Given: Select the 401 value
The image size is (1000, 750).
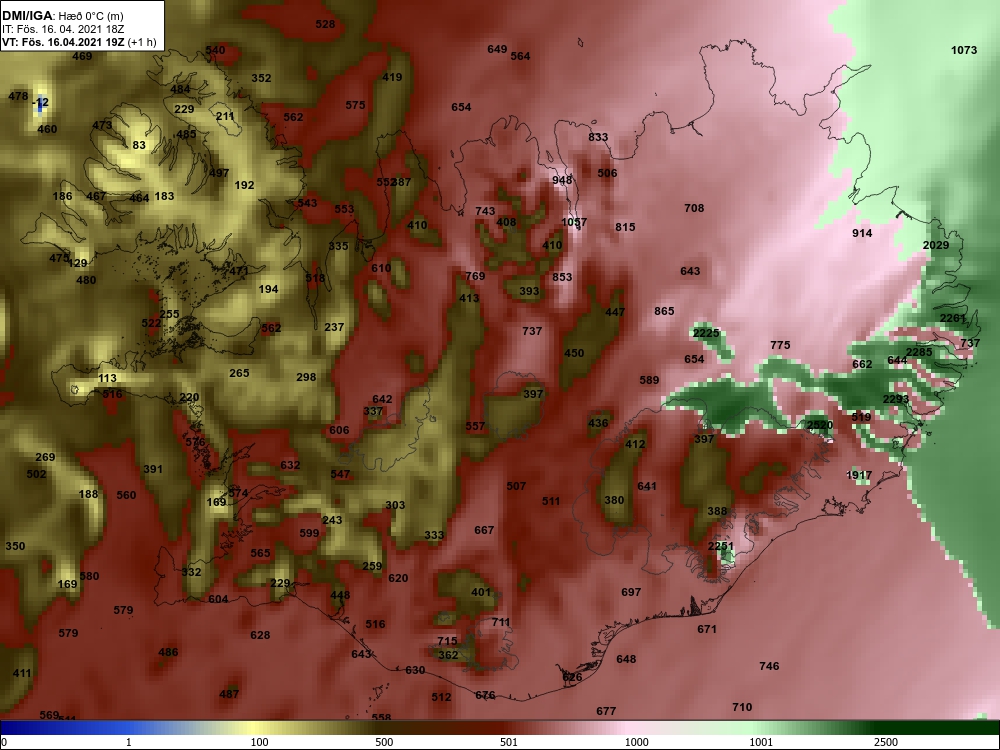Looking at the screenshot, I should click(482, 592).
